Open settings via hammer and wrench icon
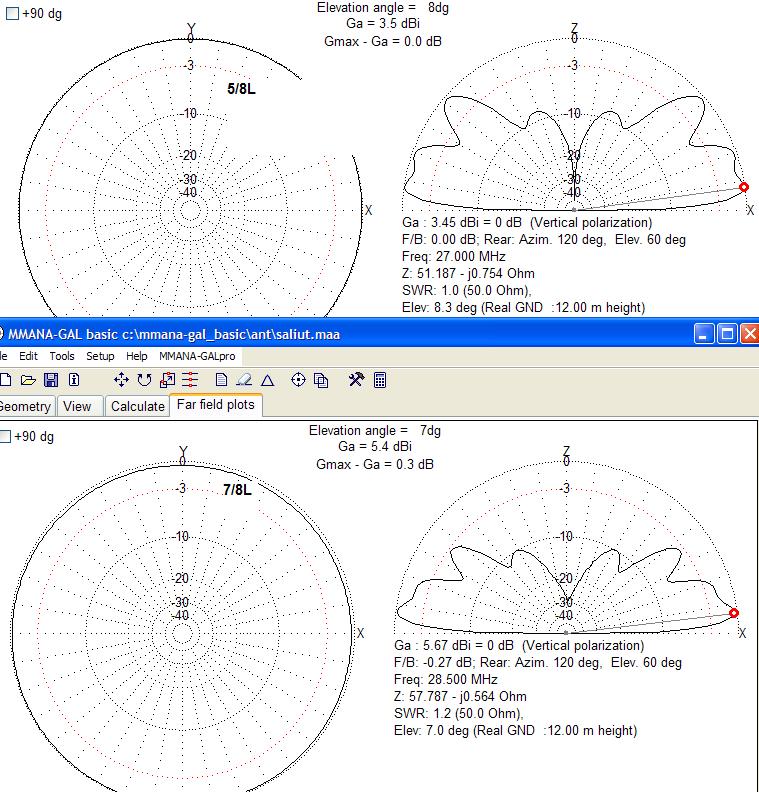Image resolution: width=759 pixels, height=792 pixels. (x=356, y=379)
